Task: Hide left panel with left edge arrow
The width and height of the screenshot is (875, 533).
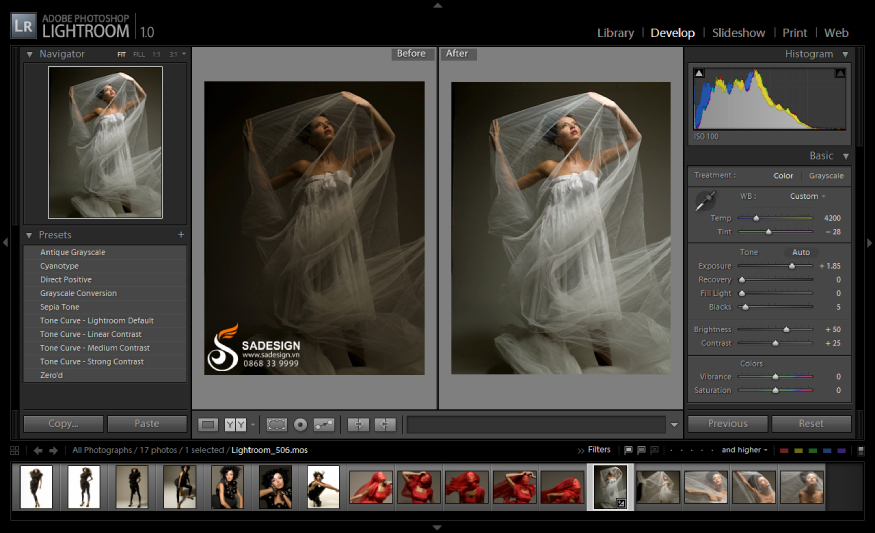Action: [x=5, y=242]
